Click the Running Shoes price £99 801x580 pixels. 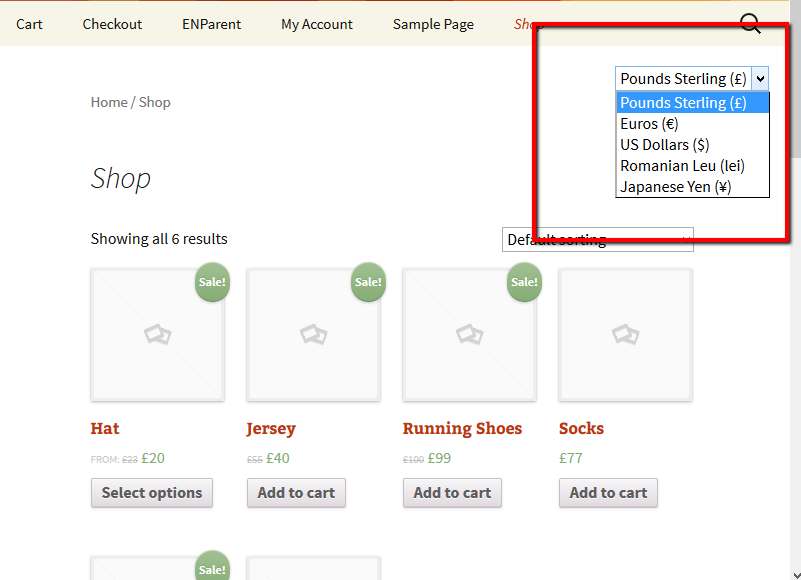click(439, 458)
